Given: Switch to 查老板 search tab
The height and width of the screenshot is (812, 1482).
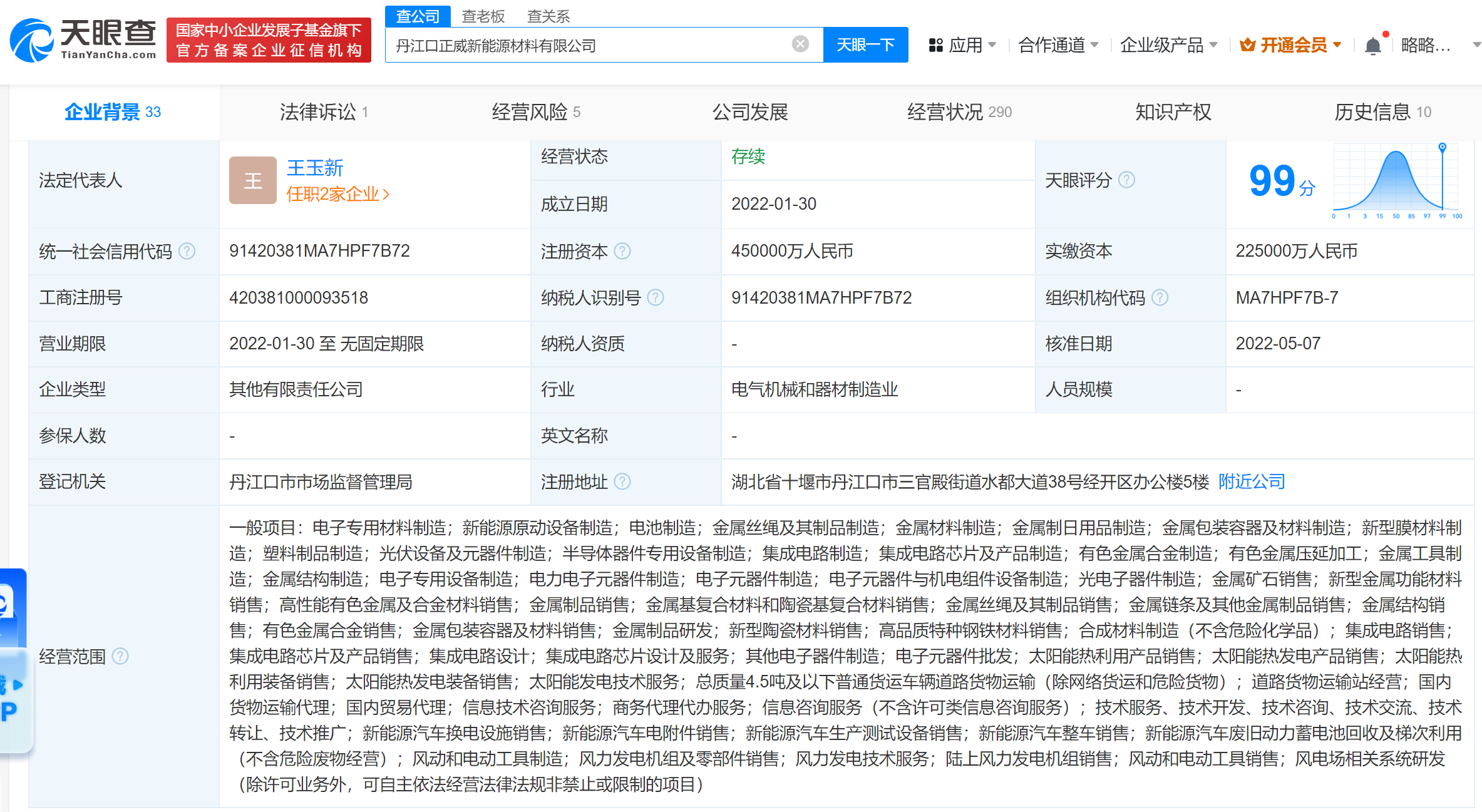Looking at the screenshot, I should [x=483, y=16].
